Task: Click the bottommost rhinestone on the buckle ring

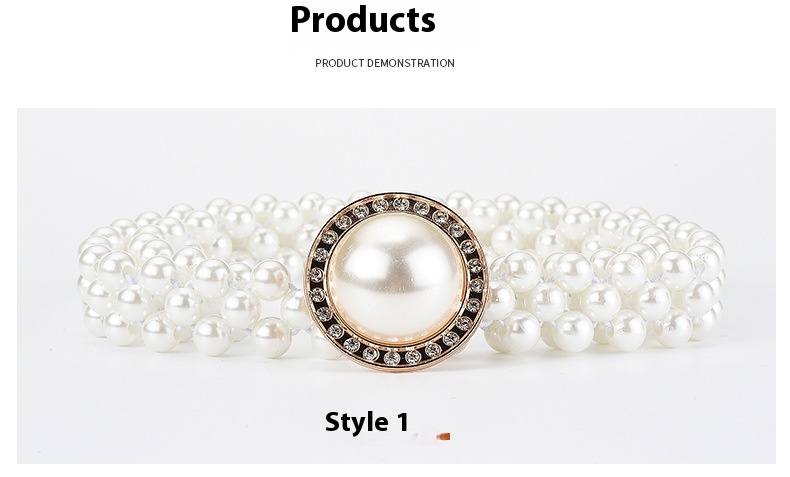Action: click(x=392, y=358)
